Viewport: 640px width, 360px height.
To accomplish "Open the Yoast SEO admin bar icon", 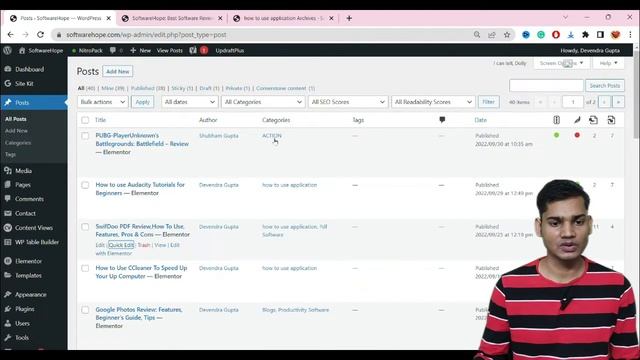I will coord(193,50).
